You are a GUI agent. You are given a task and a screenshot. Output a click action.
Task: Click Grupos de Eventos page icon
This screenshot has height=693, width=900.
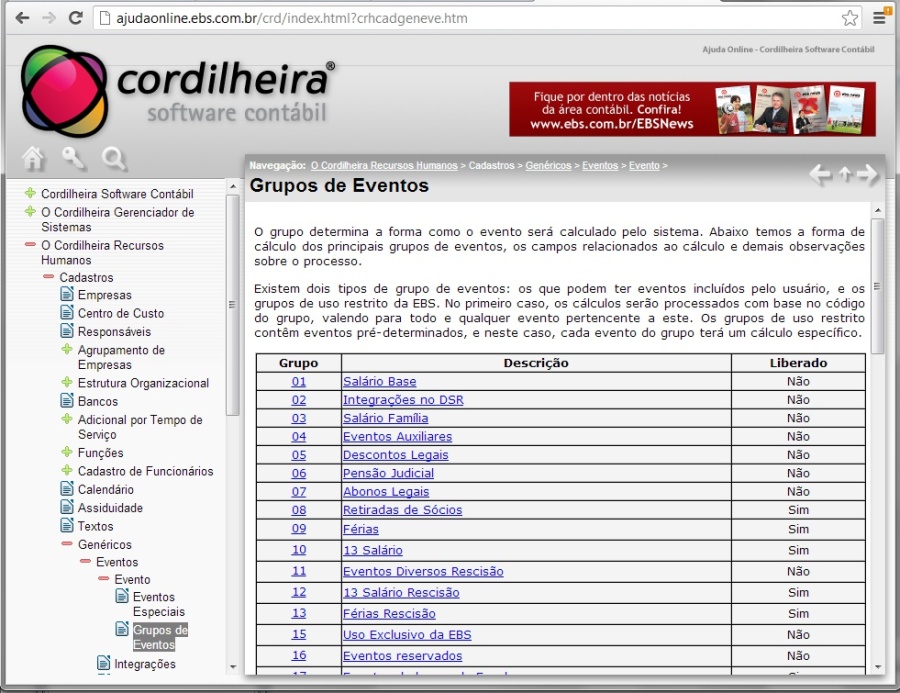pyautogui.click(x=122, y=629)
